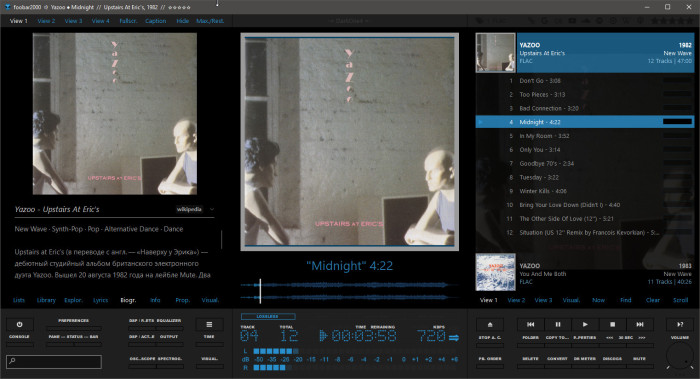Click the stop playback button
The height and width of the screenshot is (379, 700).
[x=612, y=325]
